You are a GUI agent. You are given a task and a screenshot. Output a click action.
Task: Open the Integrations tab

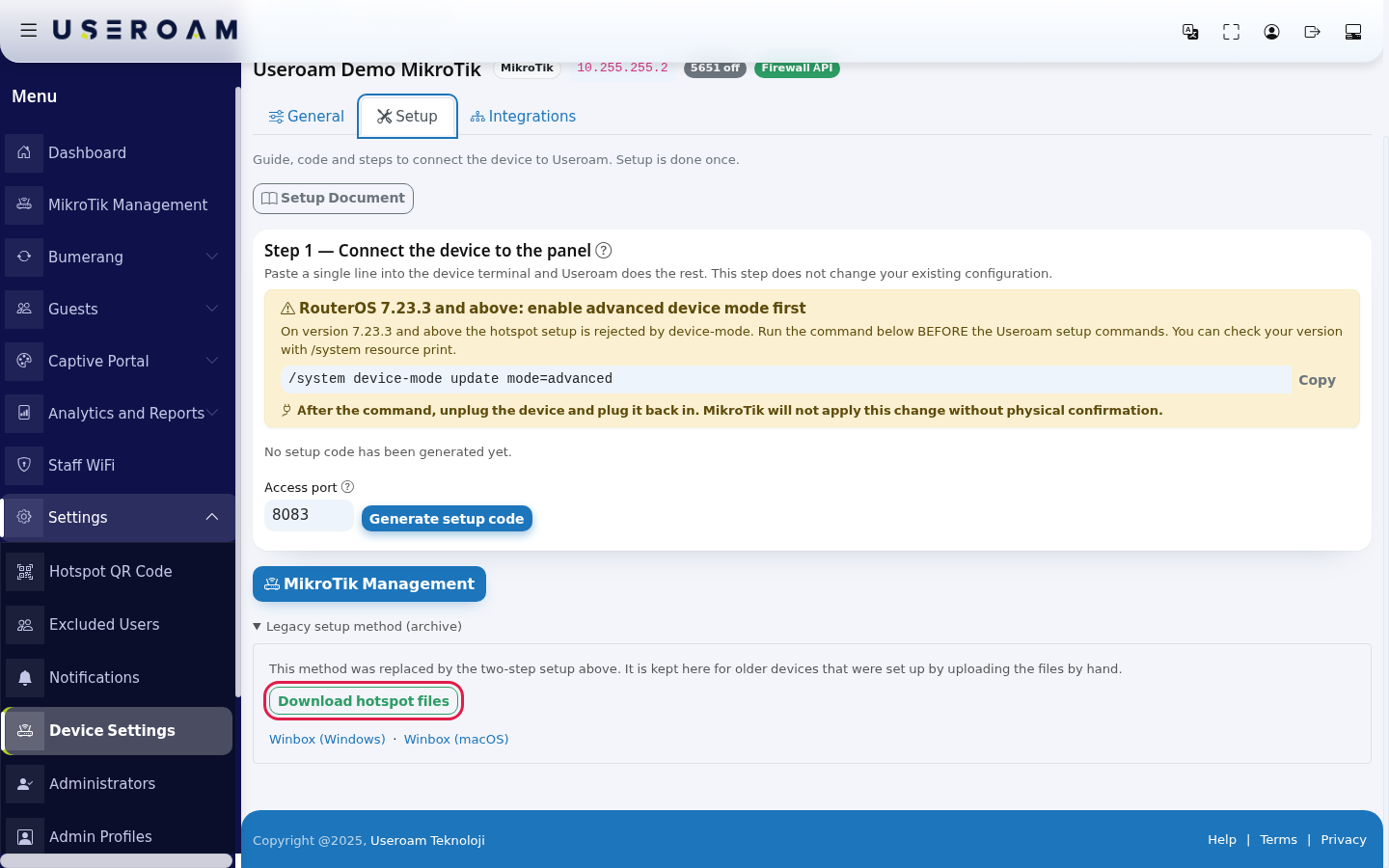point(523,117)
